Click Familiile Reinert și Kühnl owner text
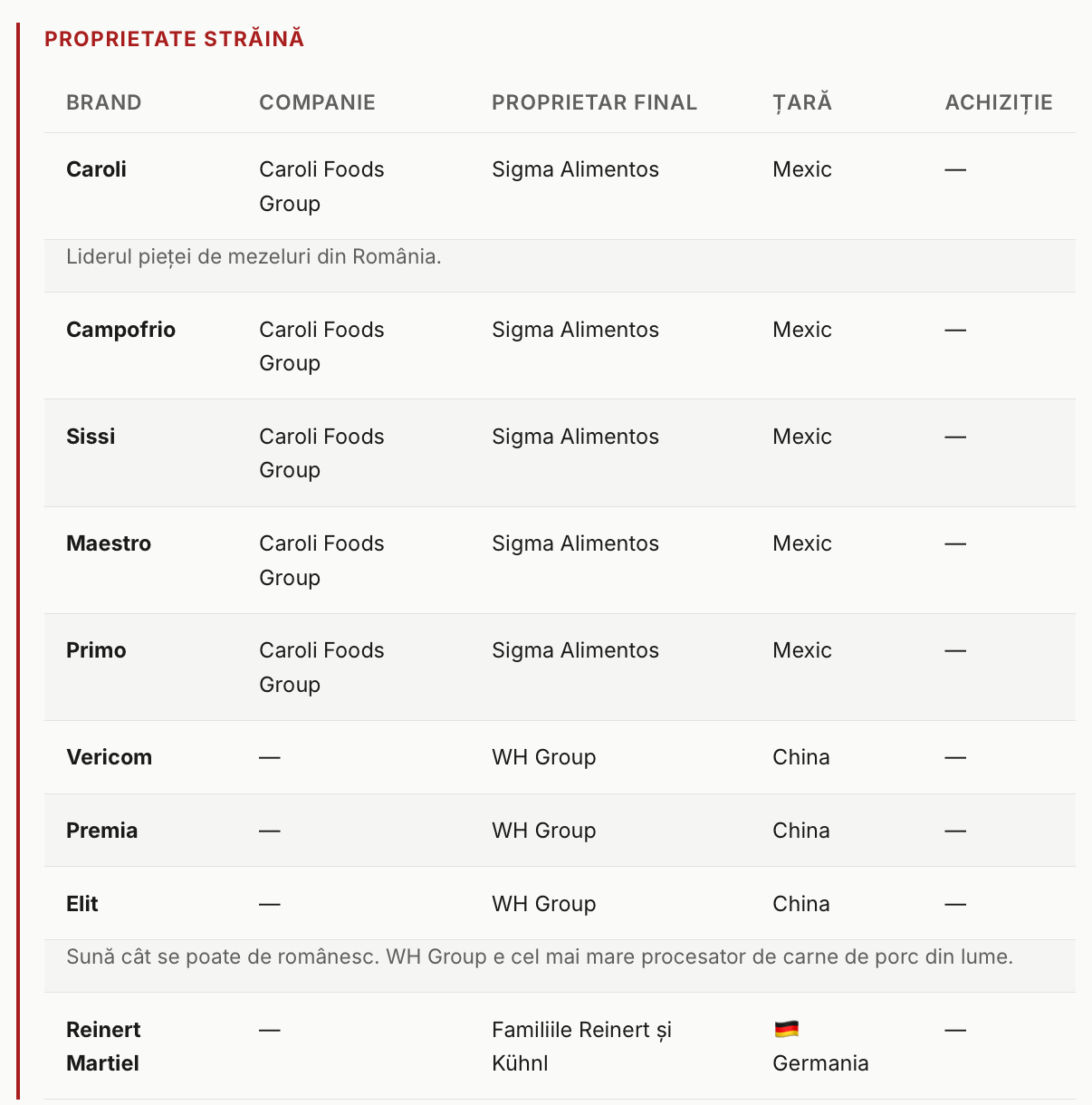Image resolution: width=1092 pixels, height=1105 pixels. (x=581, y=1046)
